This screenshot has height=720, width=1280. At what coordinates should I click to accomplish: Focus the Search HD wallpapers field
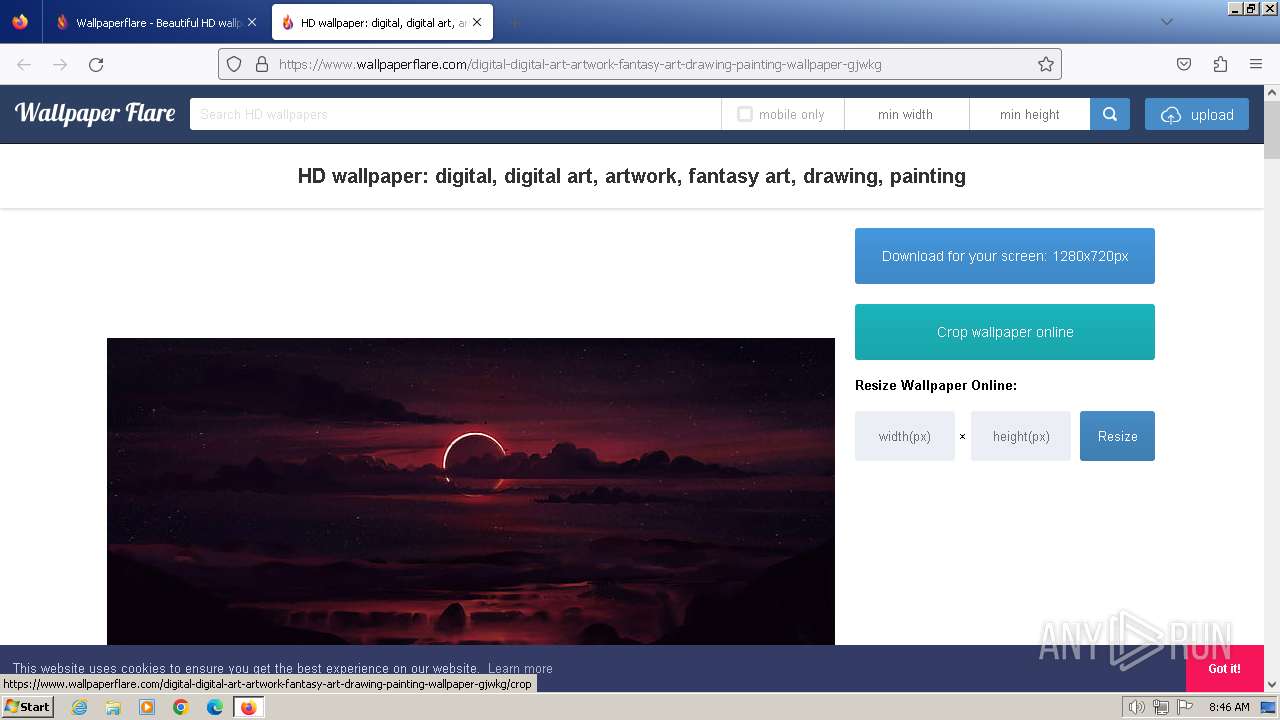pyautogui.click(x=455, y=114)
